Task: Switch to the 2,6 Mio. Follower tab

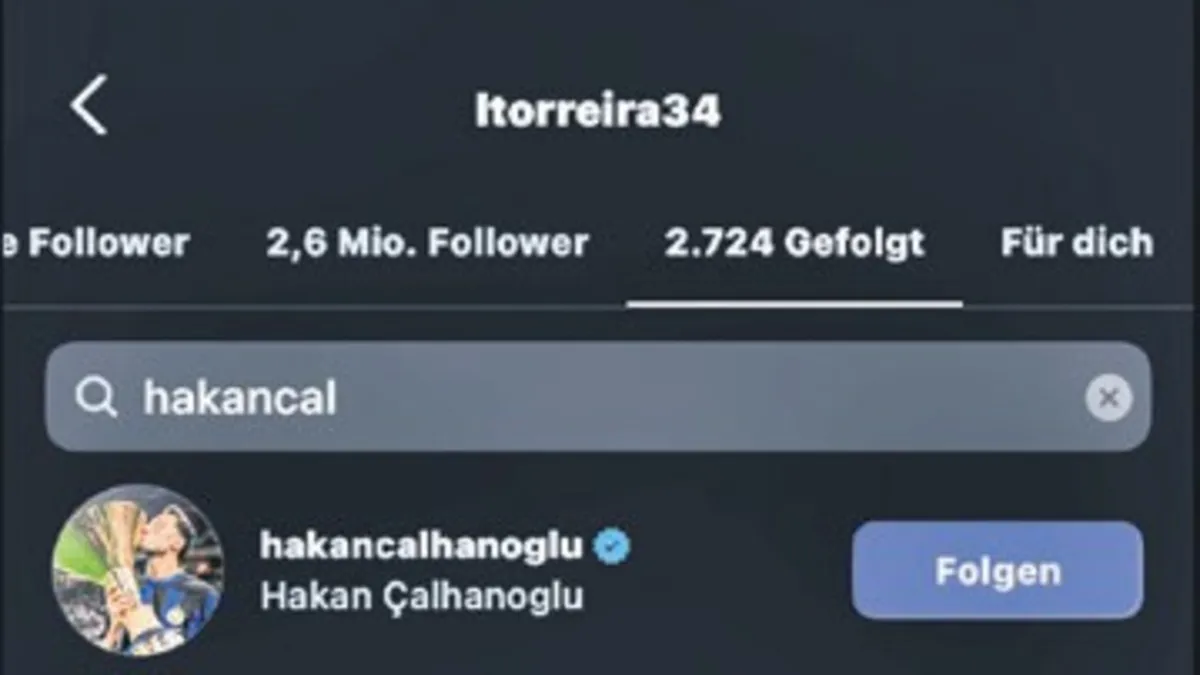Action: [427, 243]
